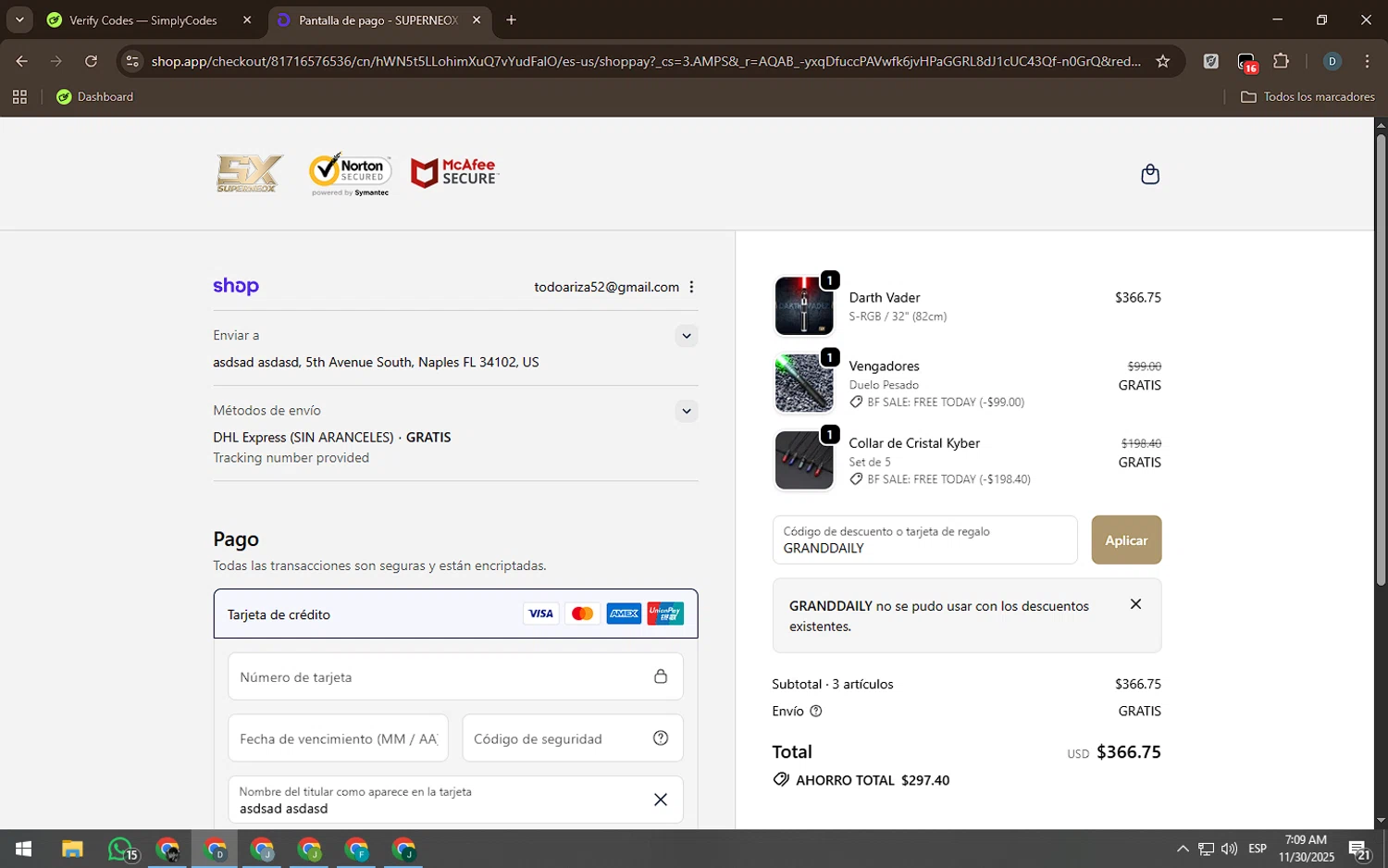This screenshot has height=868, width=1388.
Task: Reload the checkout page
Action: [91, 61]
